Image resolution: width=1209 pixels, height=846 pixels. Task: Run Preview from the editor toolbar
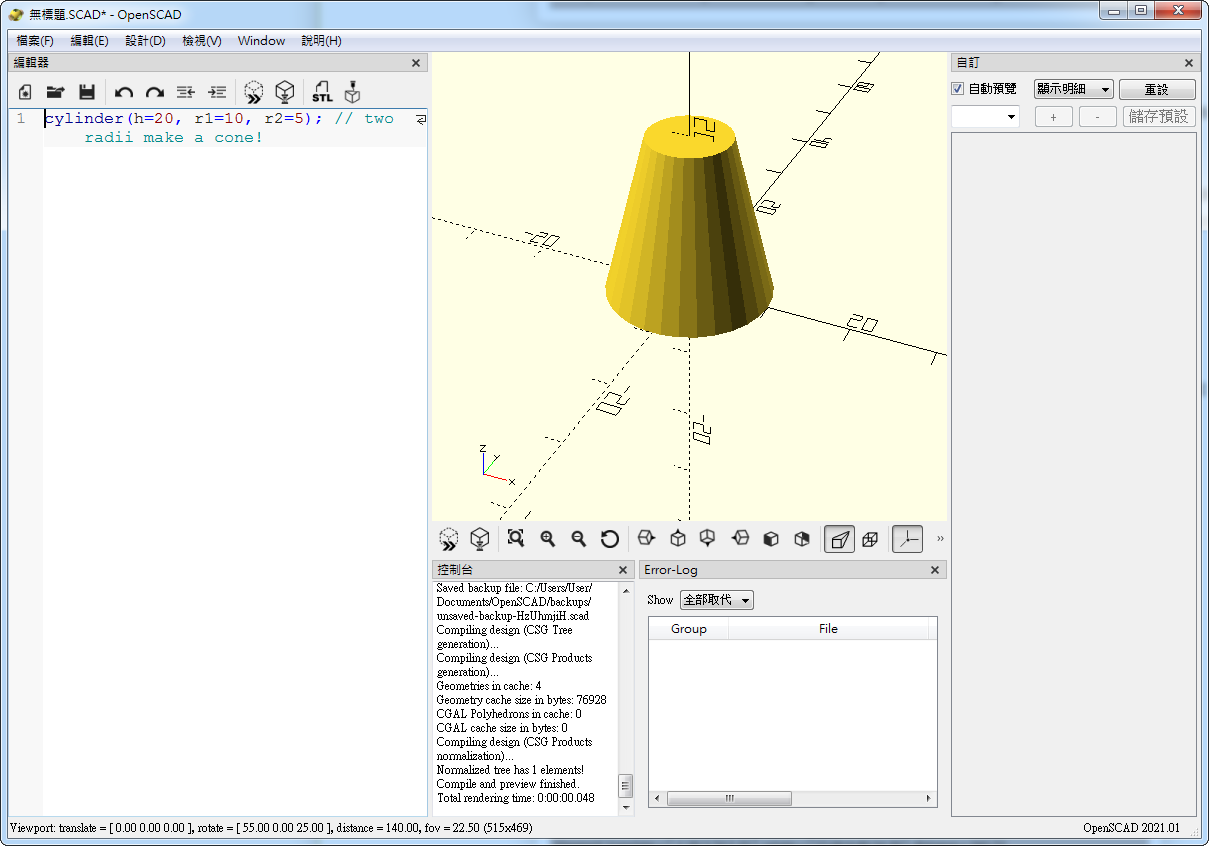254,92
